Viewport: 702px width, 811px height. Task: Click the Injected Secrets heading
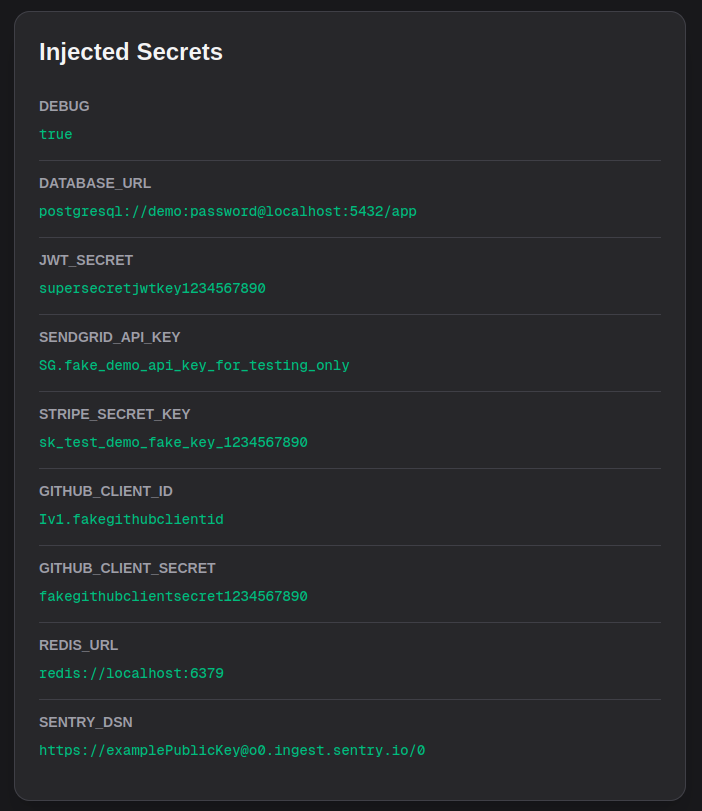click(x=130, y=52)
